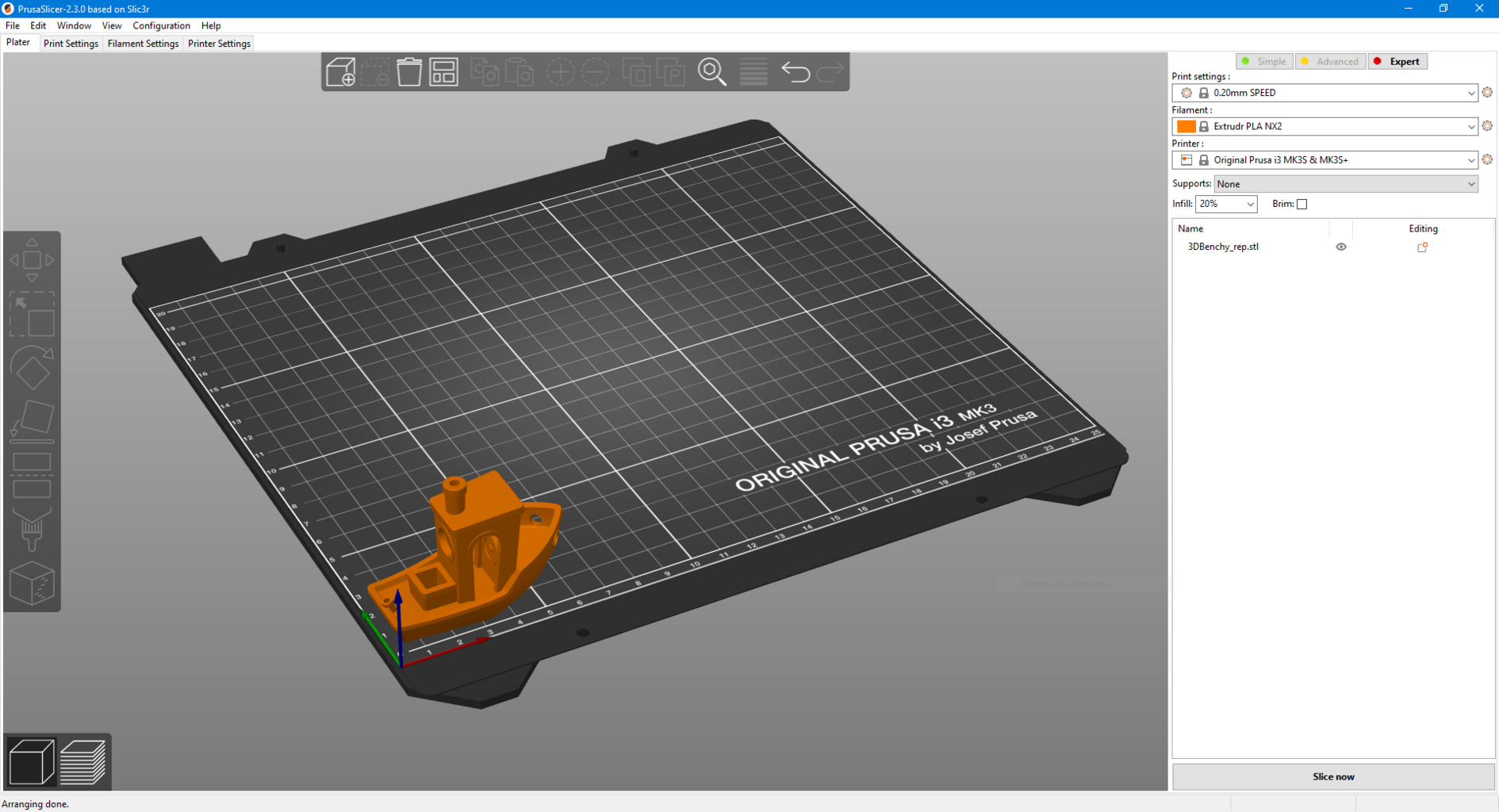Switch to sliced layers preview view

[x=83, y=762]
